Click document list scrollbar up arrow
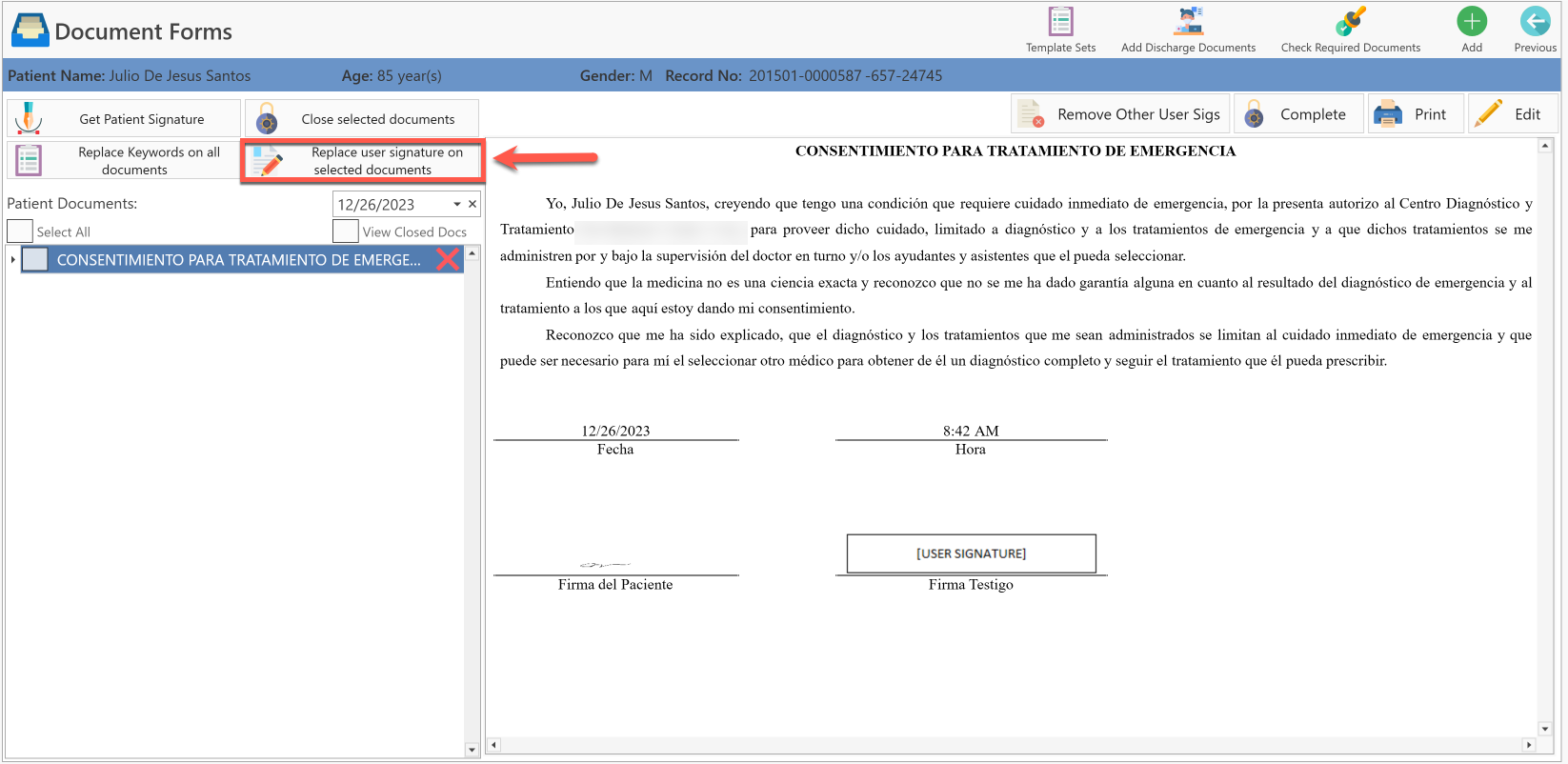The width and height of the screenshot is (1568, 764). (x=472, y=253)
